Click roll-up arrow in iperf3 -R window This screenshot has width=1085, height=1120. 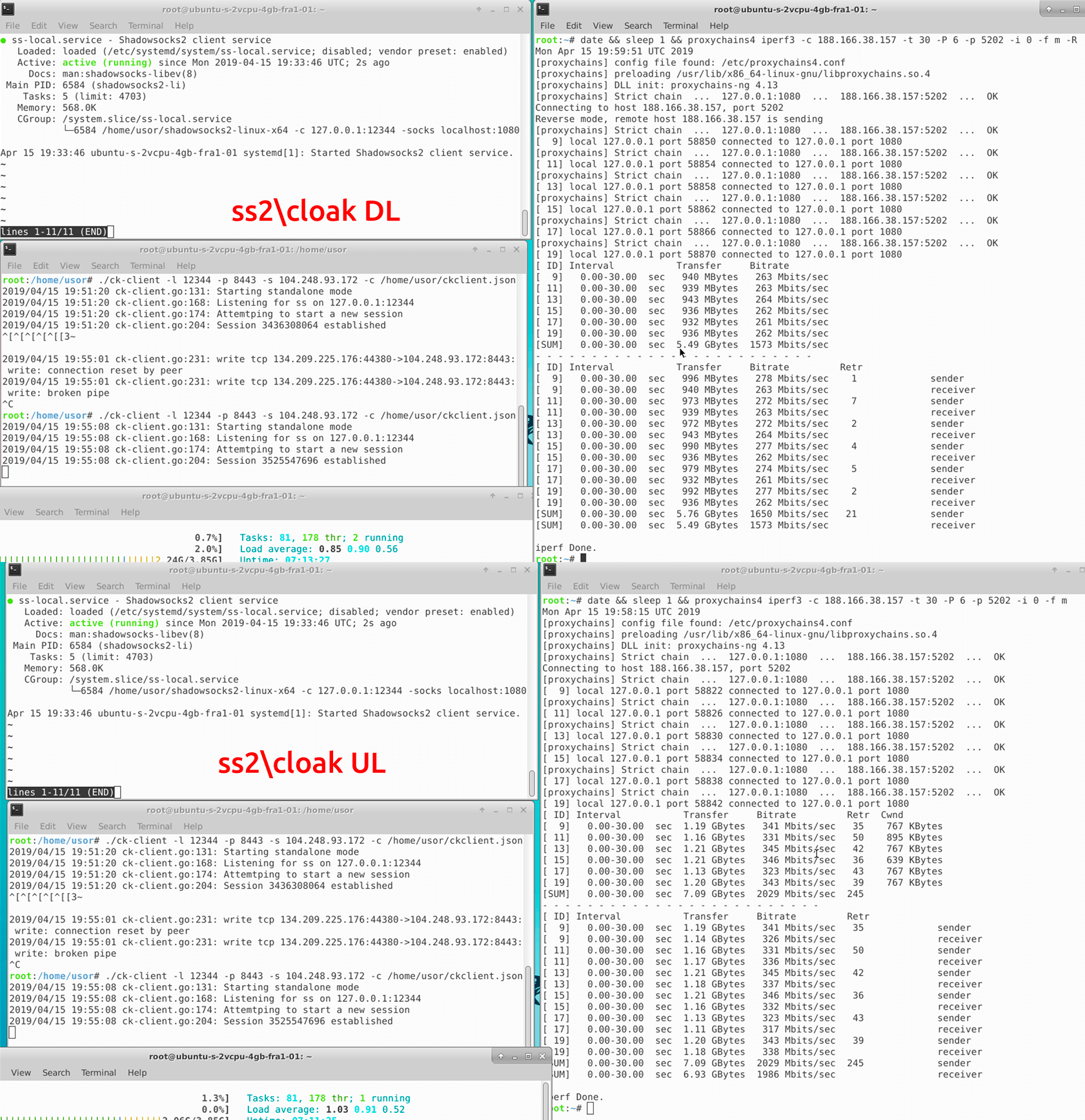[1049, 10]
